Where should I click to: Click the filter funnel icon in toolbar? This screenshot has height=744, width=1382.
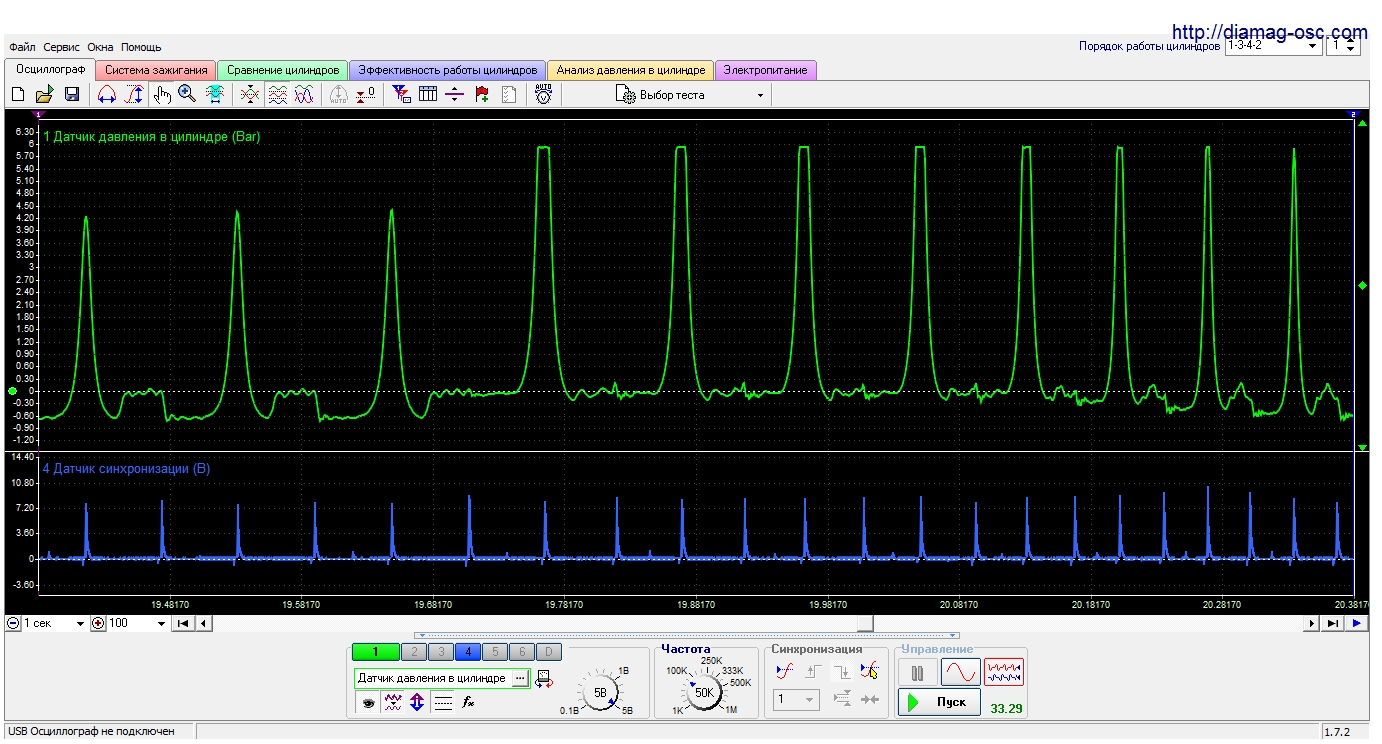[401, 95]
